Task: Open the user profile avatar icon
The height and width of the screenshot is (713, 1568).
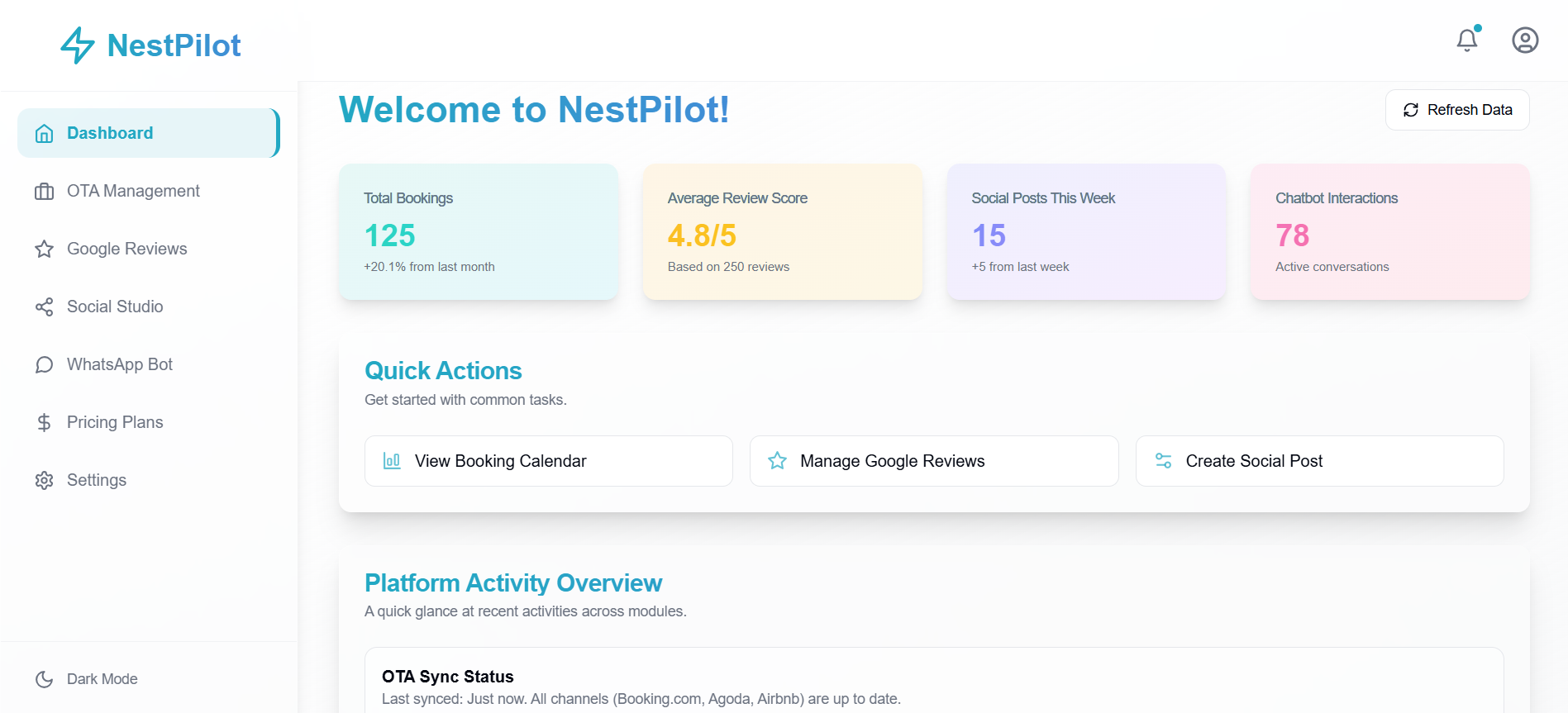Action: [x=1524, y=40]
